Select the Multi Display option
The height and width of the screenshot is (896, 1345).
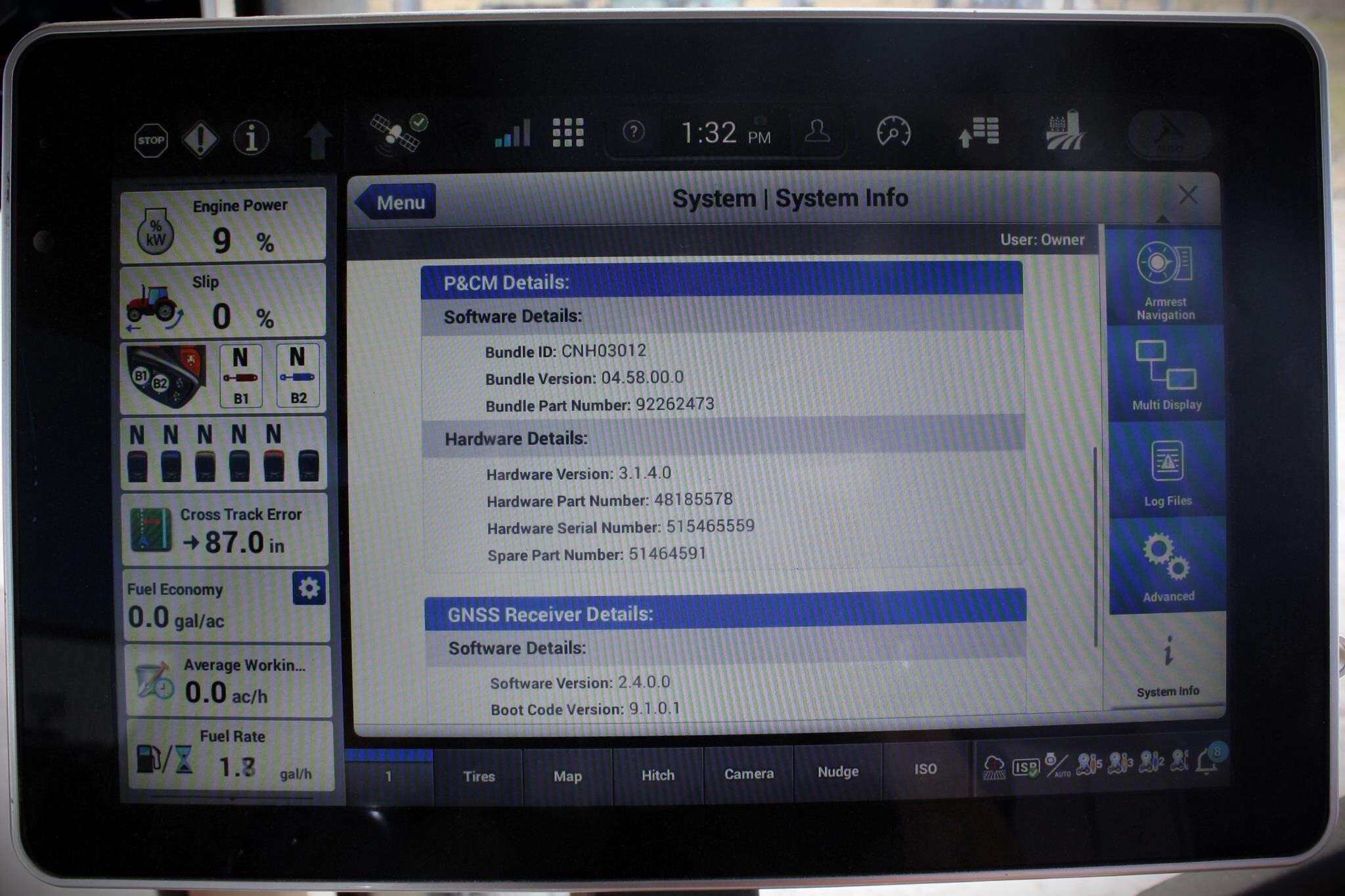click(x=1166, y=375)
